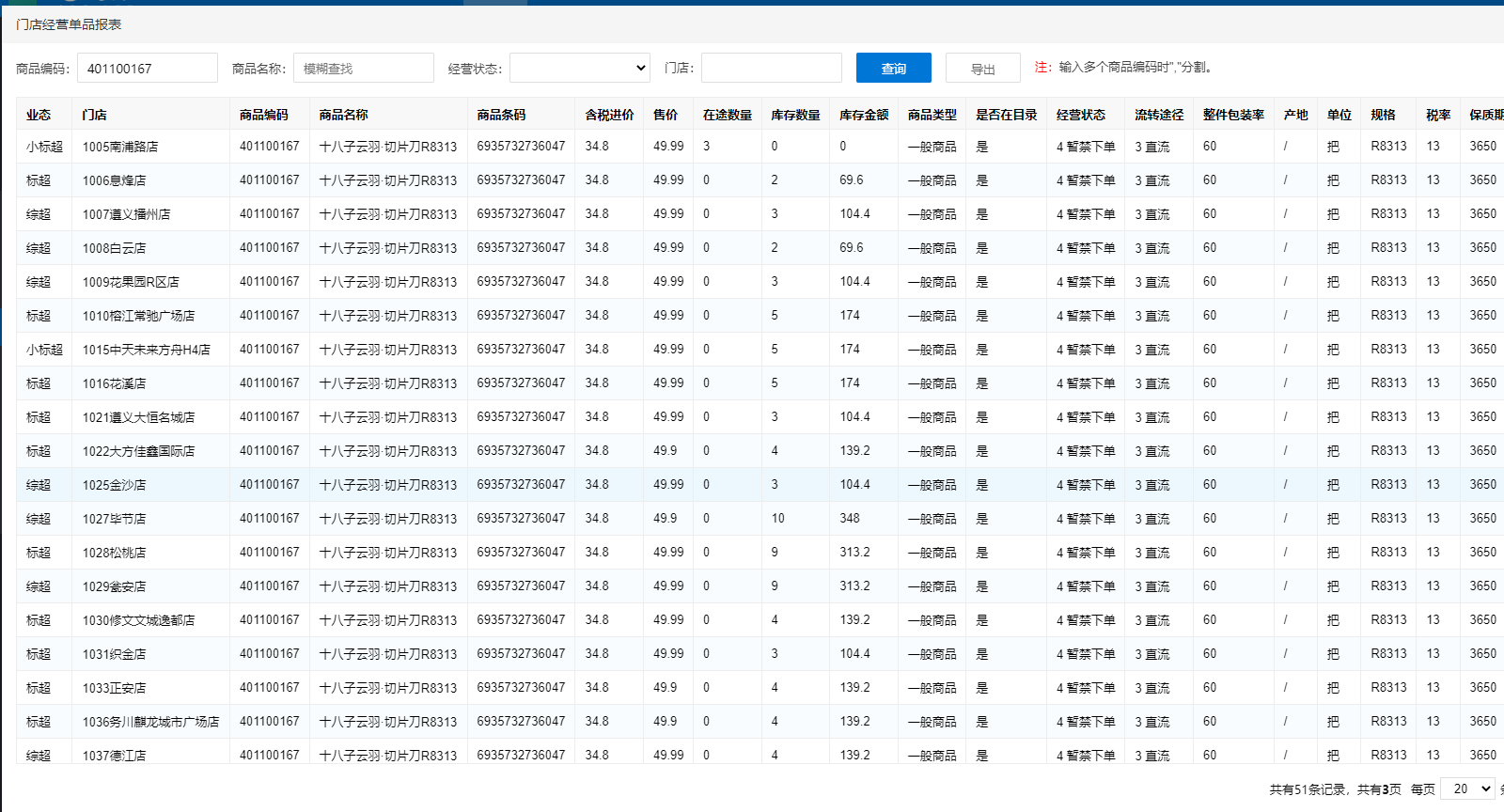
Task: Click the 在途数量 column header
Action: coord(728,115)
